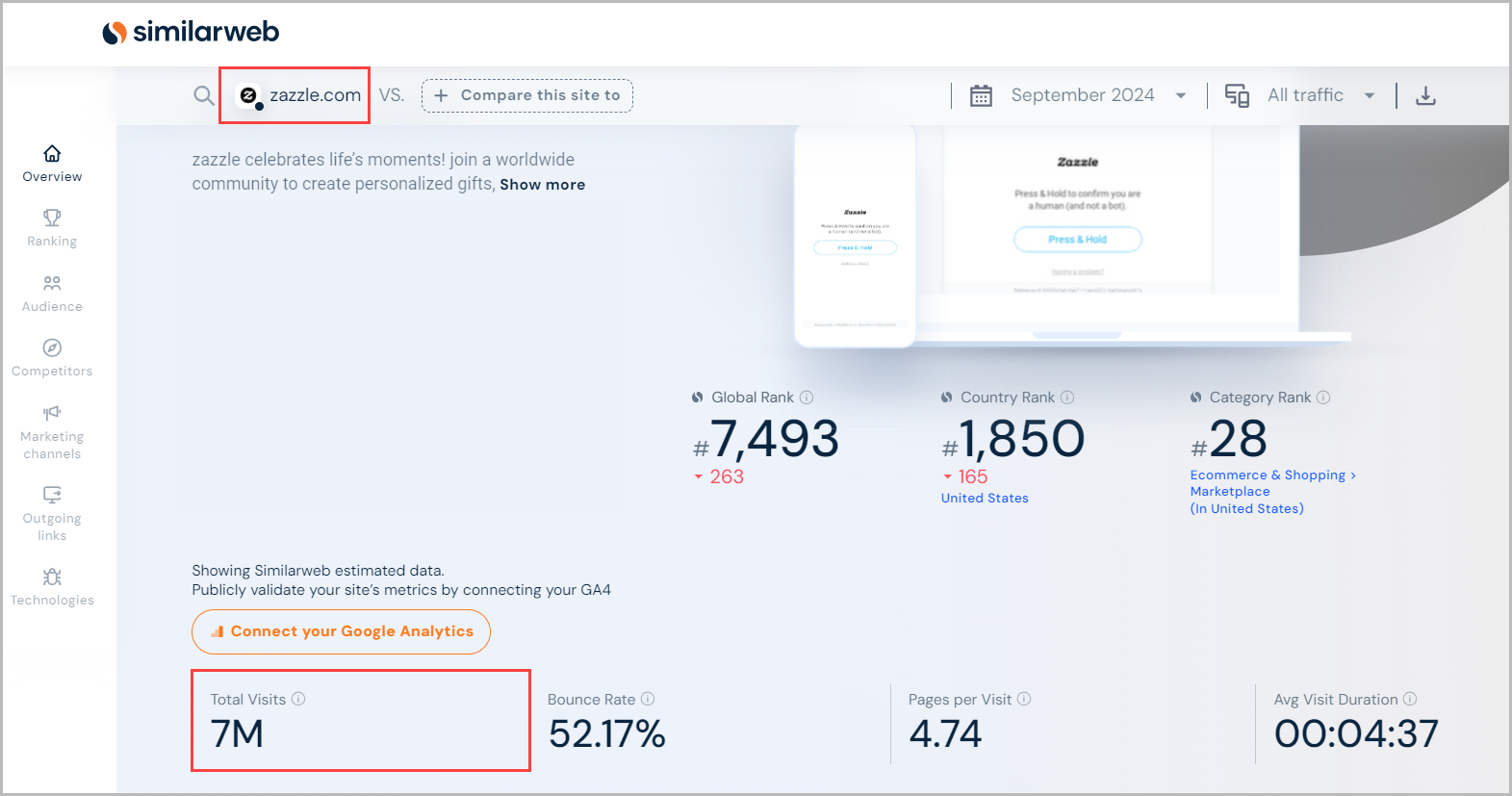The height and width of the screenshot is (796, 1512).
Task: Click the Pages per Visit info icon
Action: point(1024,699)
